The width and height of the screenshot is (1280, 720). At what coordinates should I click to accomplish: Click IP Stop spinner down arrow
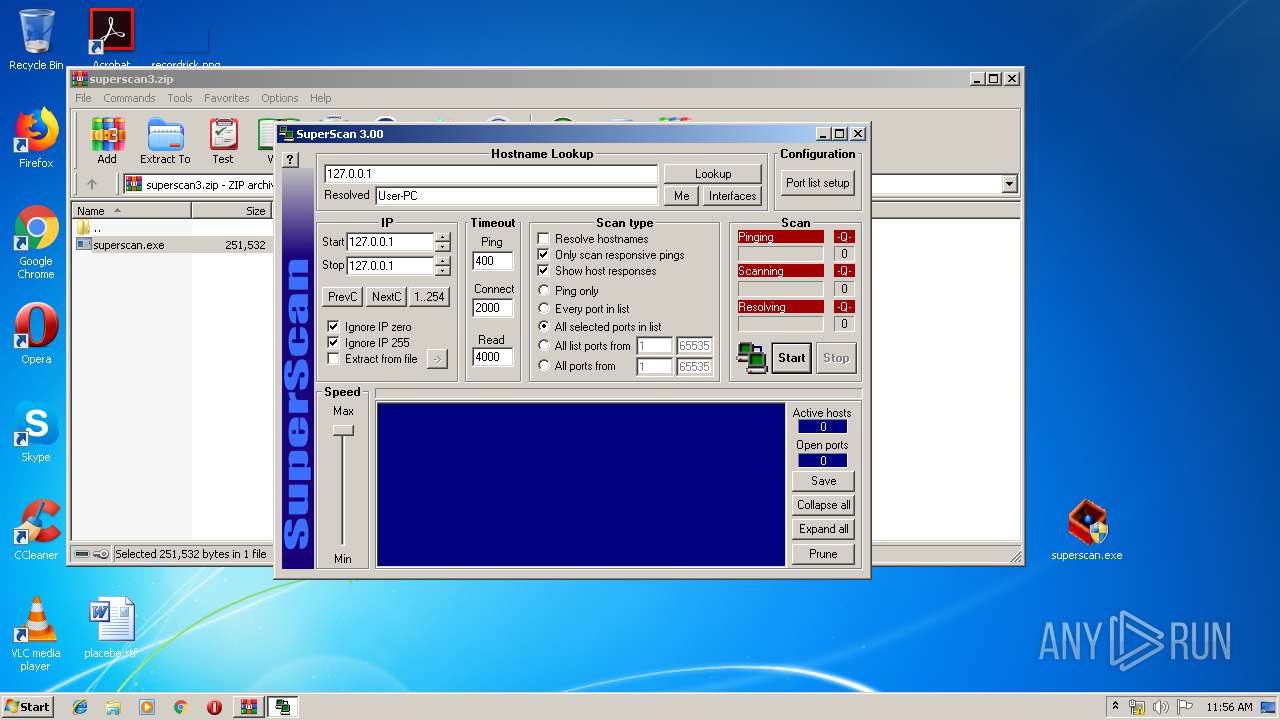tap(443, 270)
